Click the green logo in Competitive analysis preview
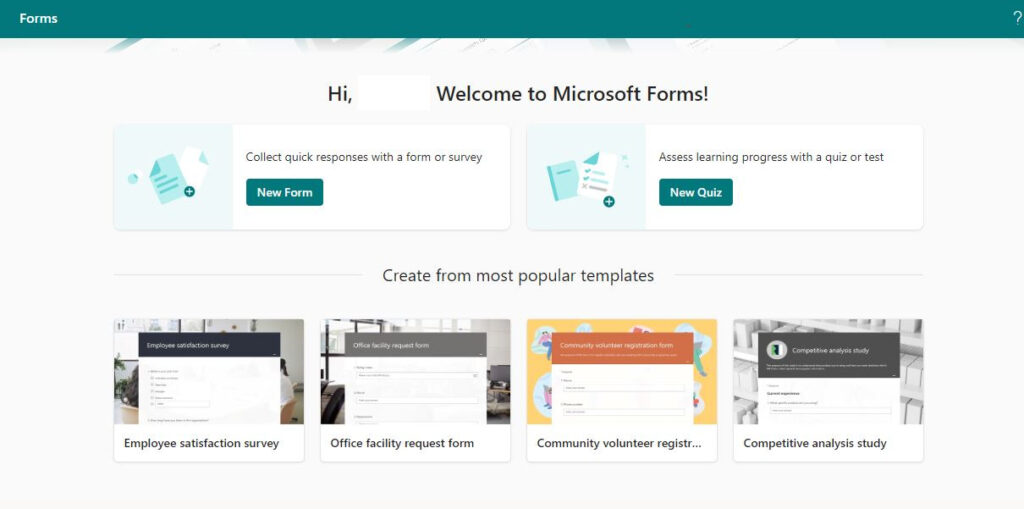Image resolution: width=1024 pixels, height=509 pixels. point(776,350)
